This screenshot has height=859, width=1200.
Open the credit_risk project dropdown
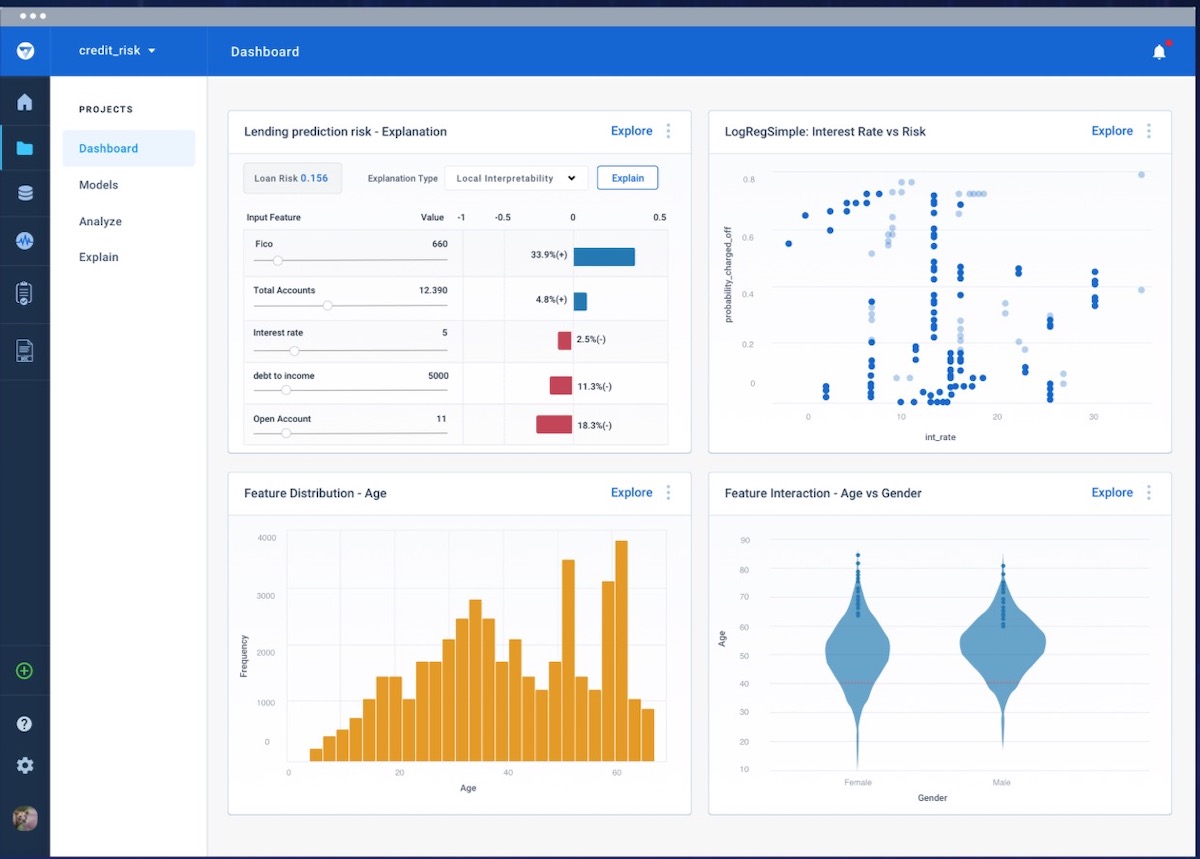[x=116, y=51]
